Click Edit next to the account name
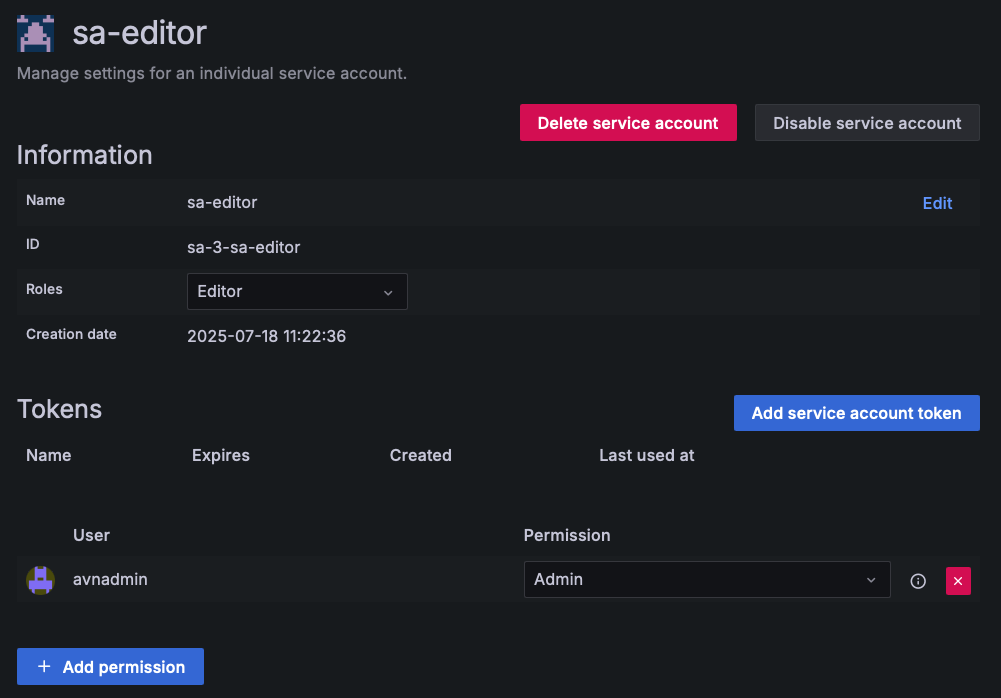 coord(937,203)
